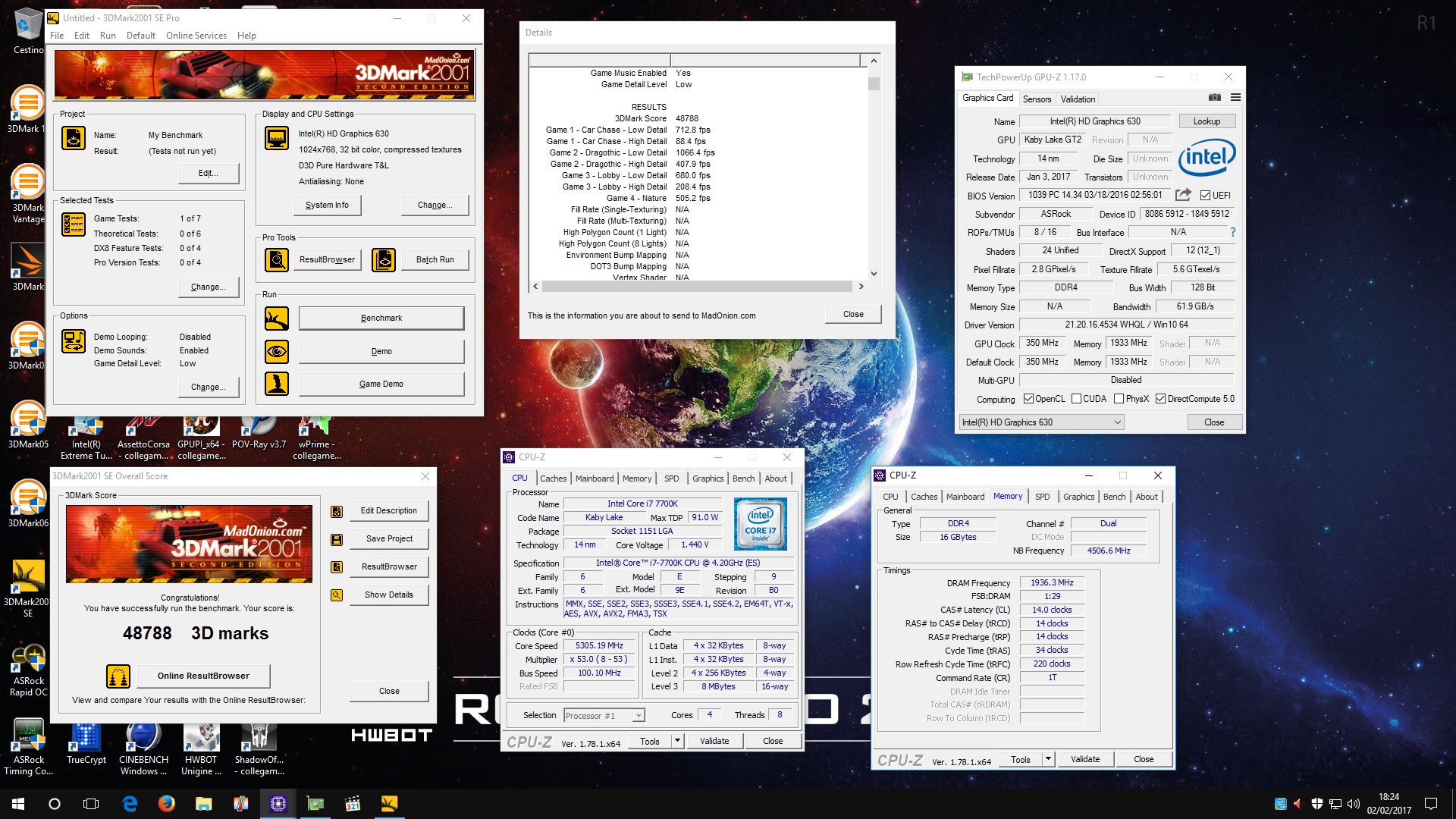The width and height of the screenshot is (1456, 819).
Task: Open TrueCrypt desktop shortcut
Action: [x=86, y=743]
